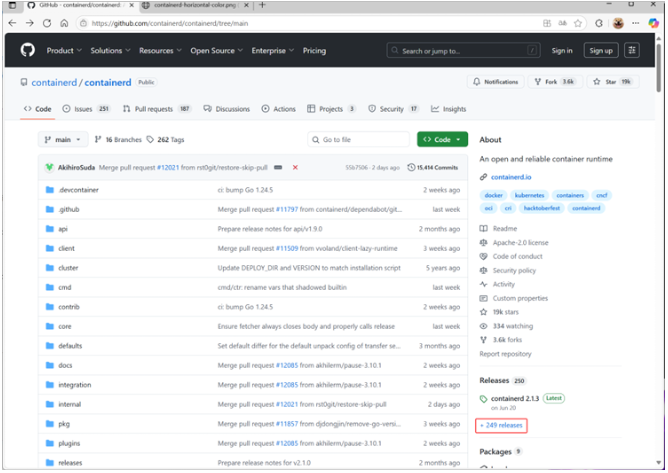Image resolution: width=668 pixels, height=473 pixels.
Task: Click Sign in link
Action: [x=562, y=50]
